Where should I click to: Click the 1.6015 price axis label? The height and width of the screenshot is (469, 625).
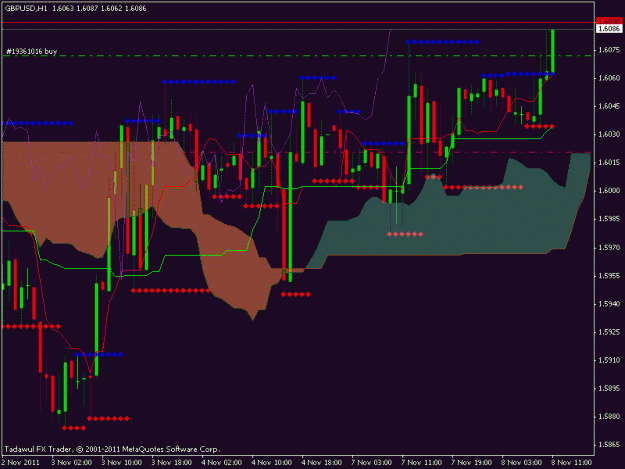click(x=609, y=163)
